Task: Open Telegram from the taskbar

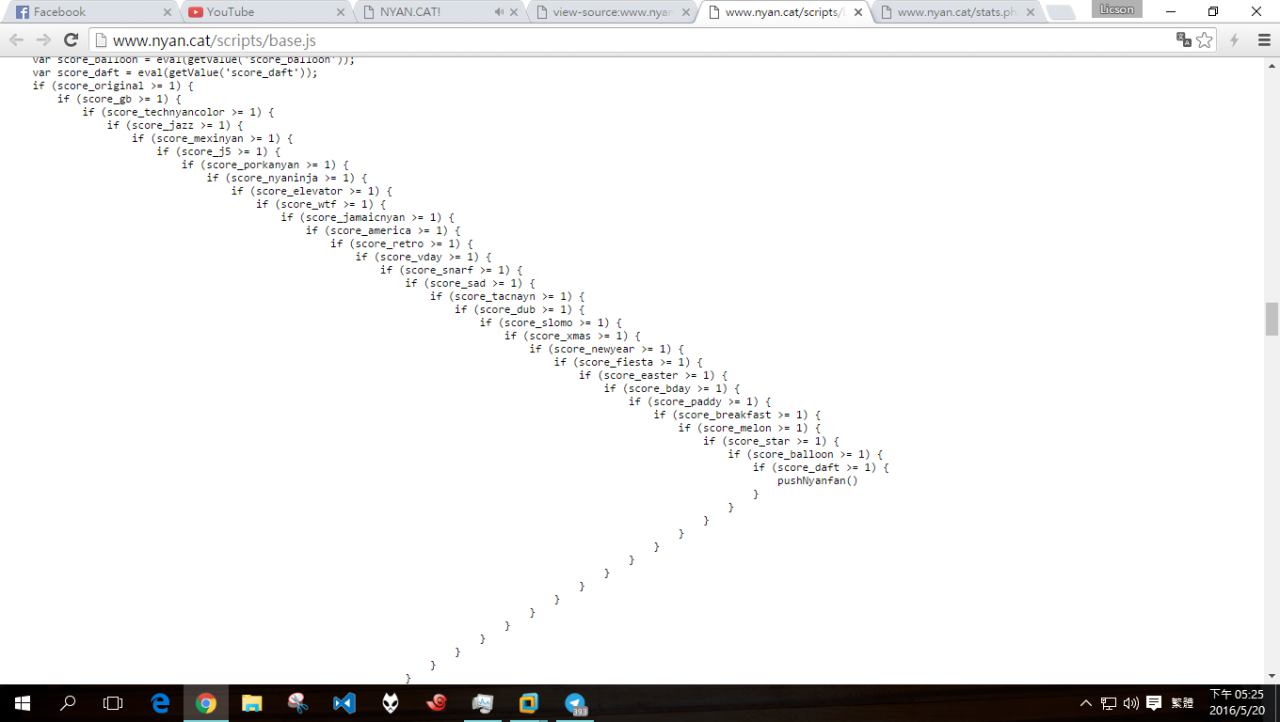Action: pos(575,703)
